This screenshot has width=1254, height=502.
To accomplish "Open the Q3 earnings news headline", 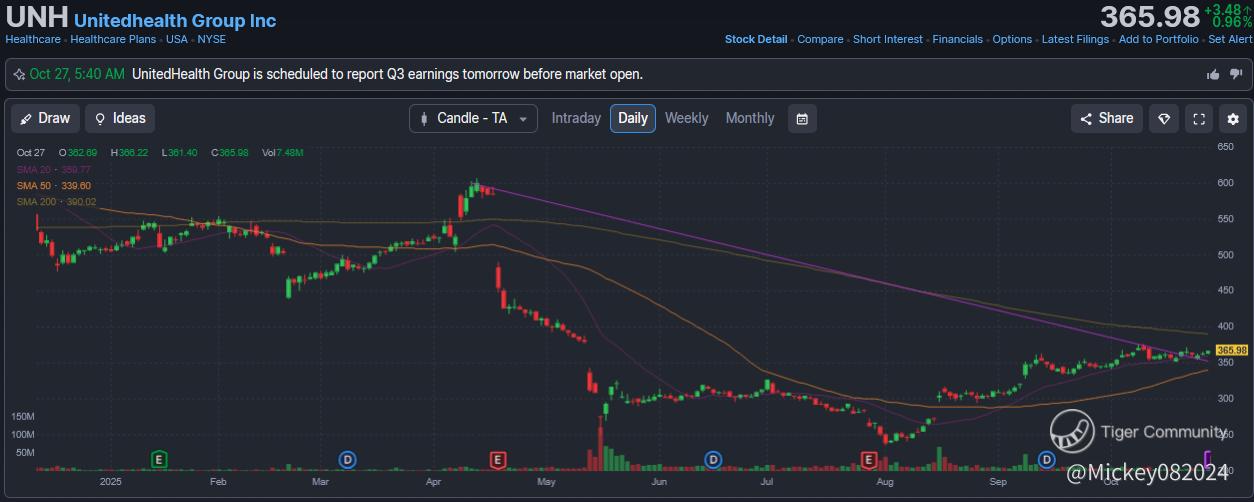I will pyautogui.click(x=387, y=74).
